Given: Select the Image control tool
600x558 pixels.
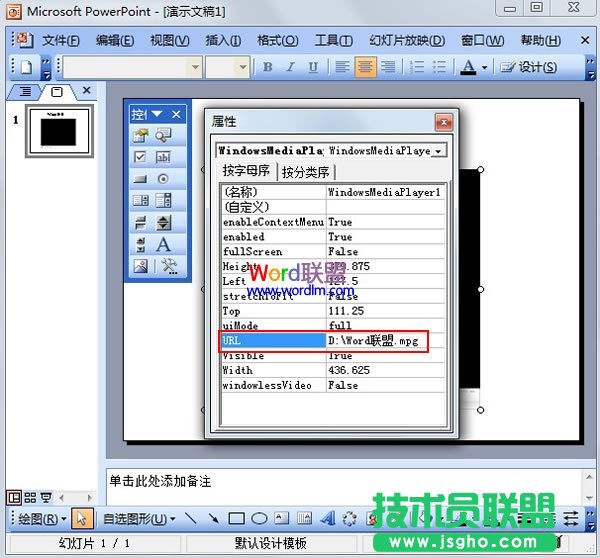Looking at the screenshot, I should [x=140, y=266].
